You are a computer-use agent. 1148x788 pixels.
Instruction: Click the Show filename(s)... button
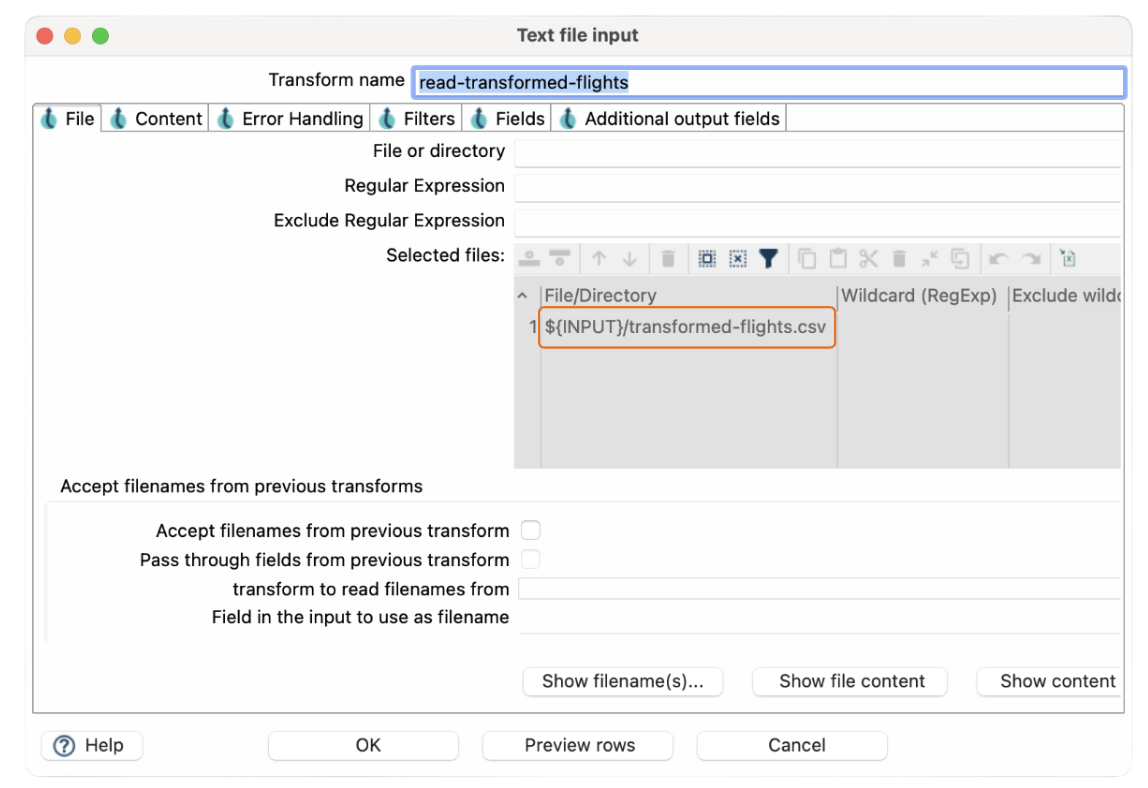pos(623,681)
